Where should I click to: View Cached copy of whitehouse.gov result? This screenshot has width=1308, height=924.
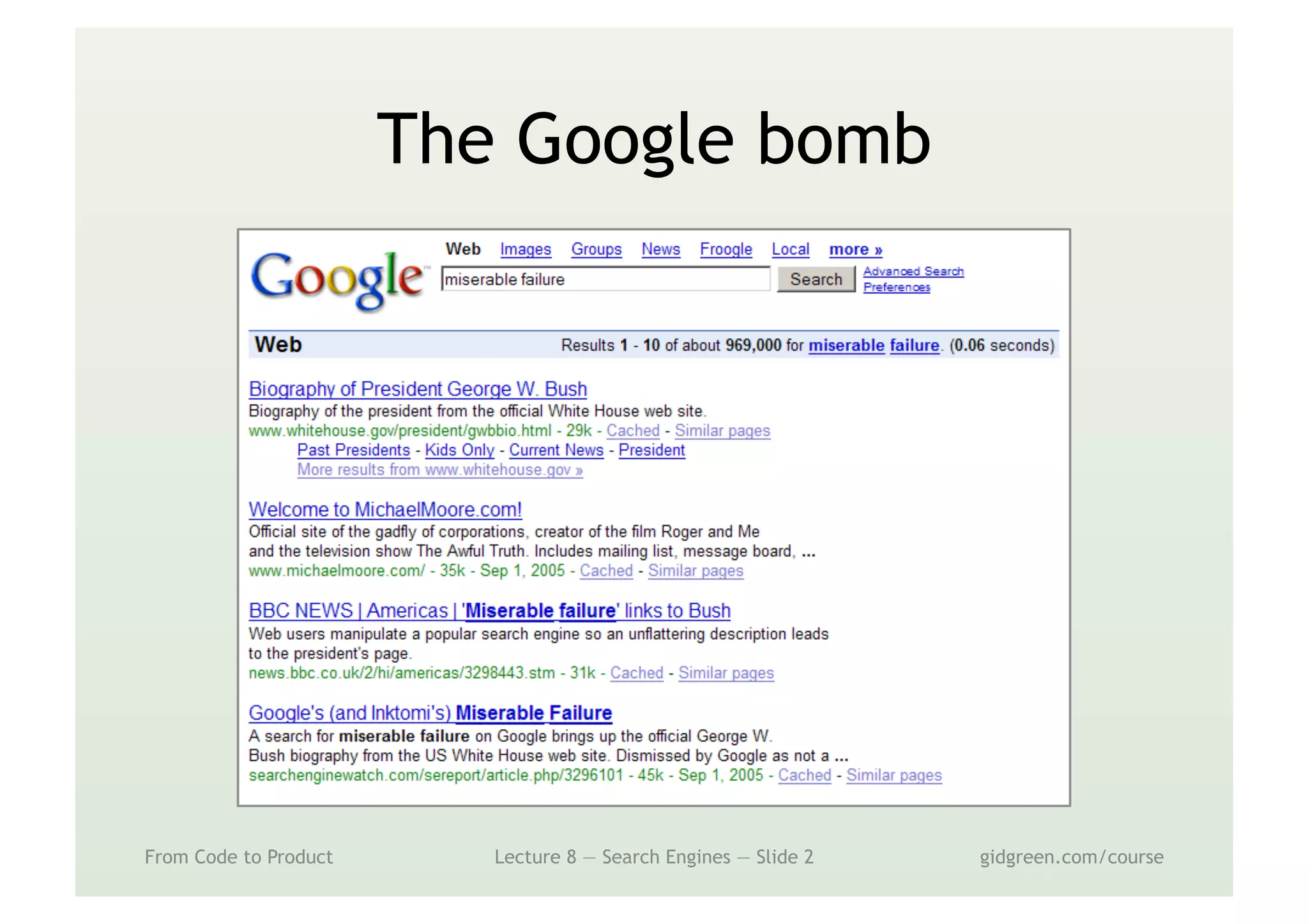pyautogui.click(x=632, y=431)
